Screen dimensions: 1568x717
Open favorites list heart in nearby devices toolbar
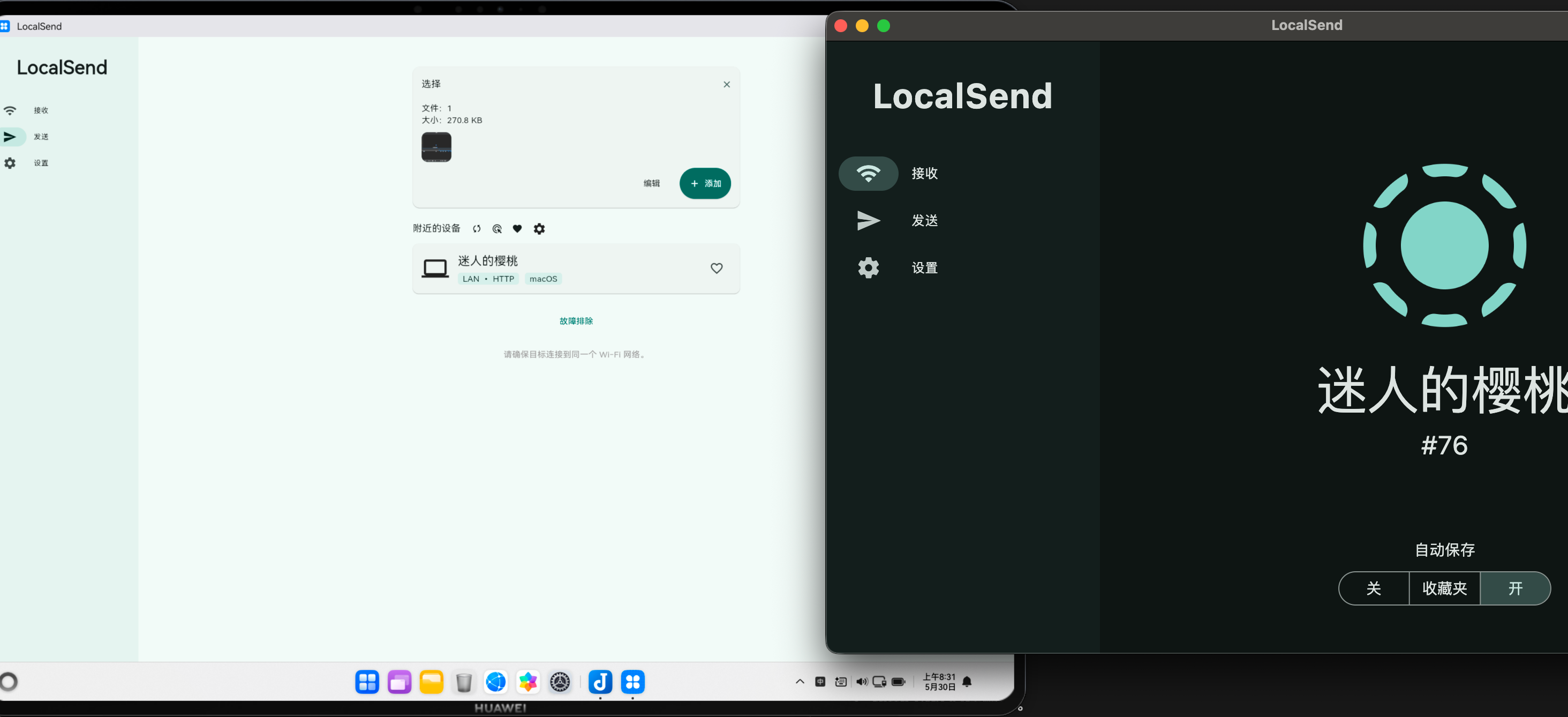tap(517, 229)
